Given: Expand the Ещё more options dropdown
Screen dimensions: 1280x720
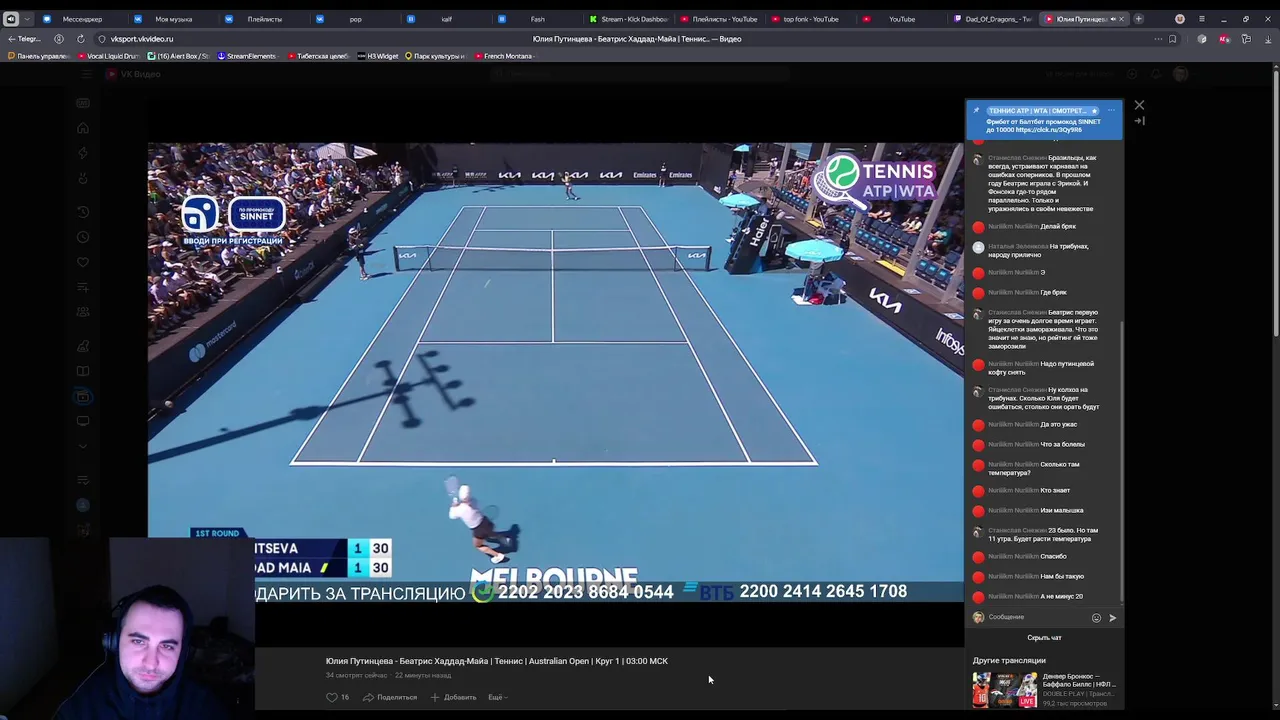Looking at the screenshot, I should click(x=497, y=697).
